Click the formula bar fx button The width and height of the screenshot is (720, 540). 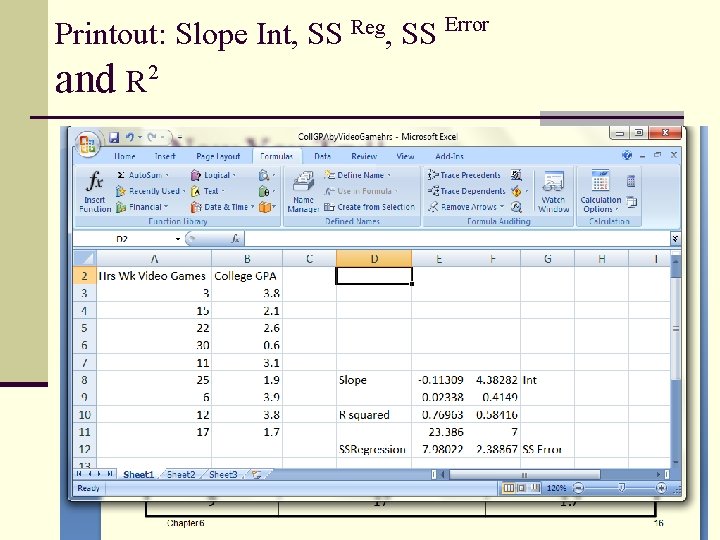point(235,238)
